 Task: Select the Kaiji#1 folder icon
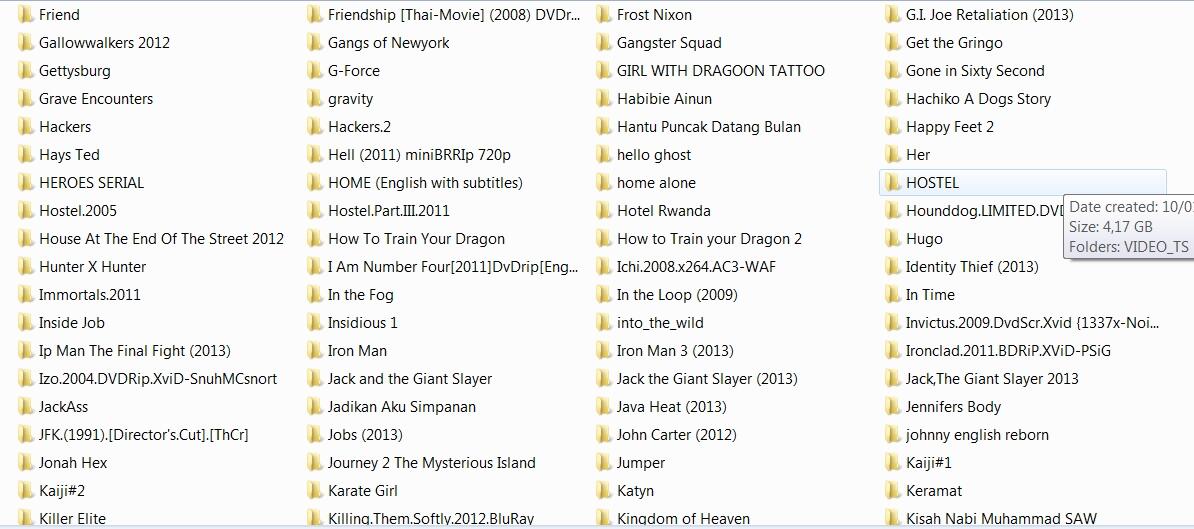click(892, 463)
